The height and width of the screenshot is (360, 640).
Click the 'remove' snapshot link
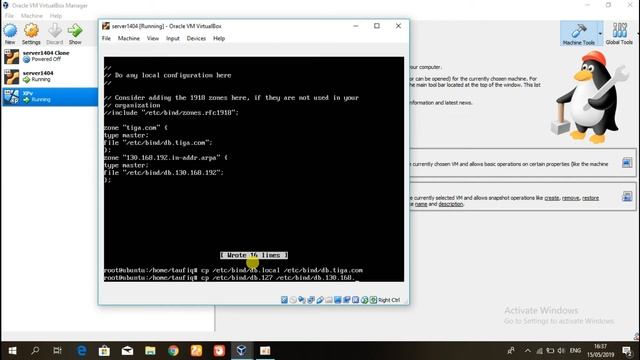point(571,198)
